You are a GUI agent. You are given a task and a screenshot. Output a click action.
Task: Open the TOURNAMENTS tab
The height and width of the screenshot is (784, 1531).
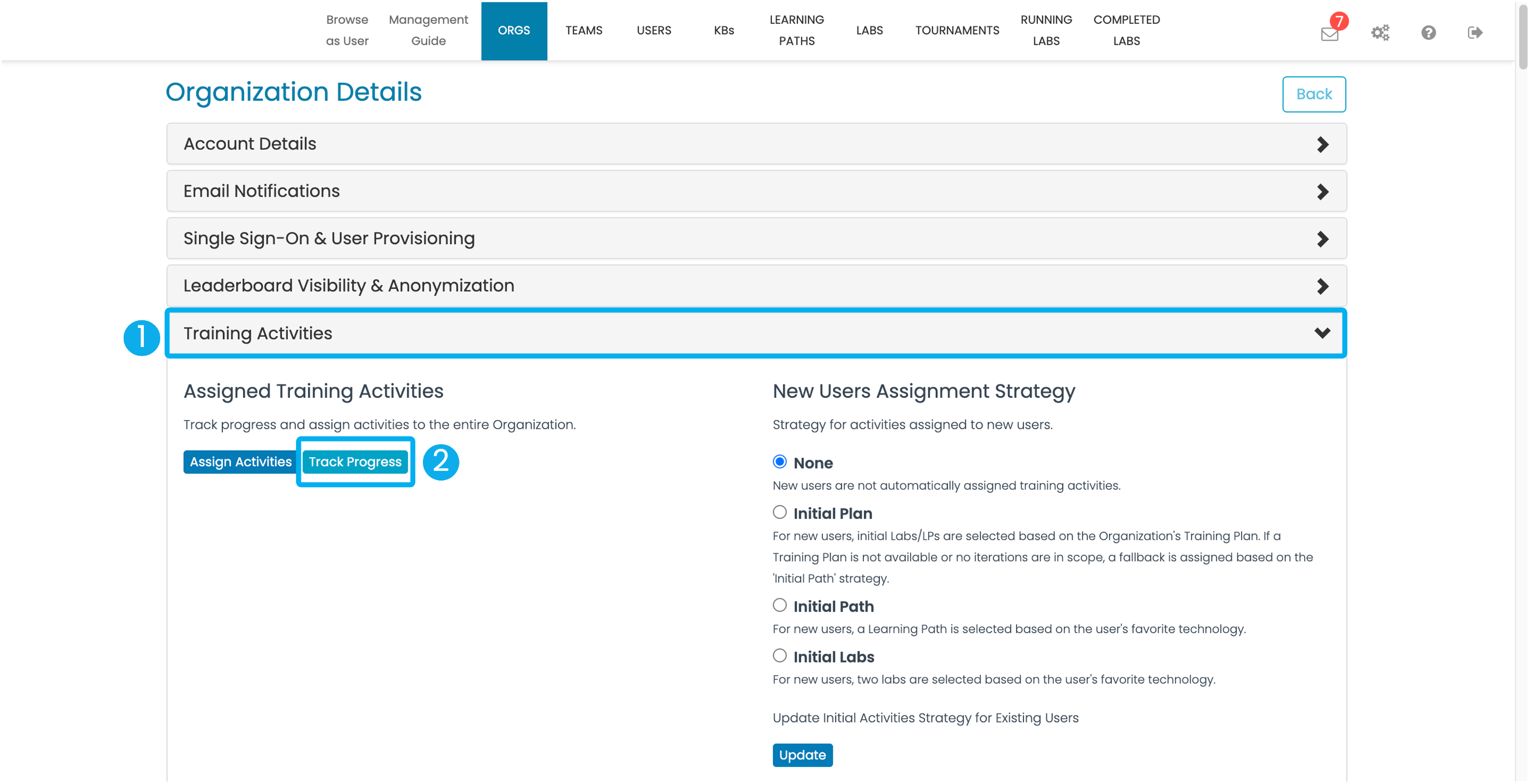tap(957, 31)
